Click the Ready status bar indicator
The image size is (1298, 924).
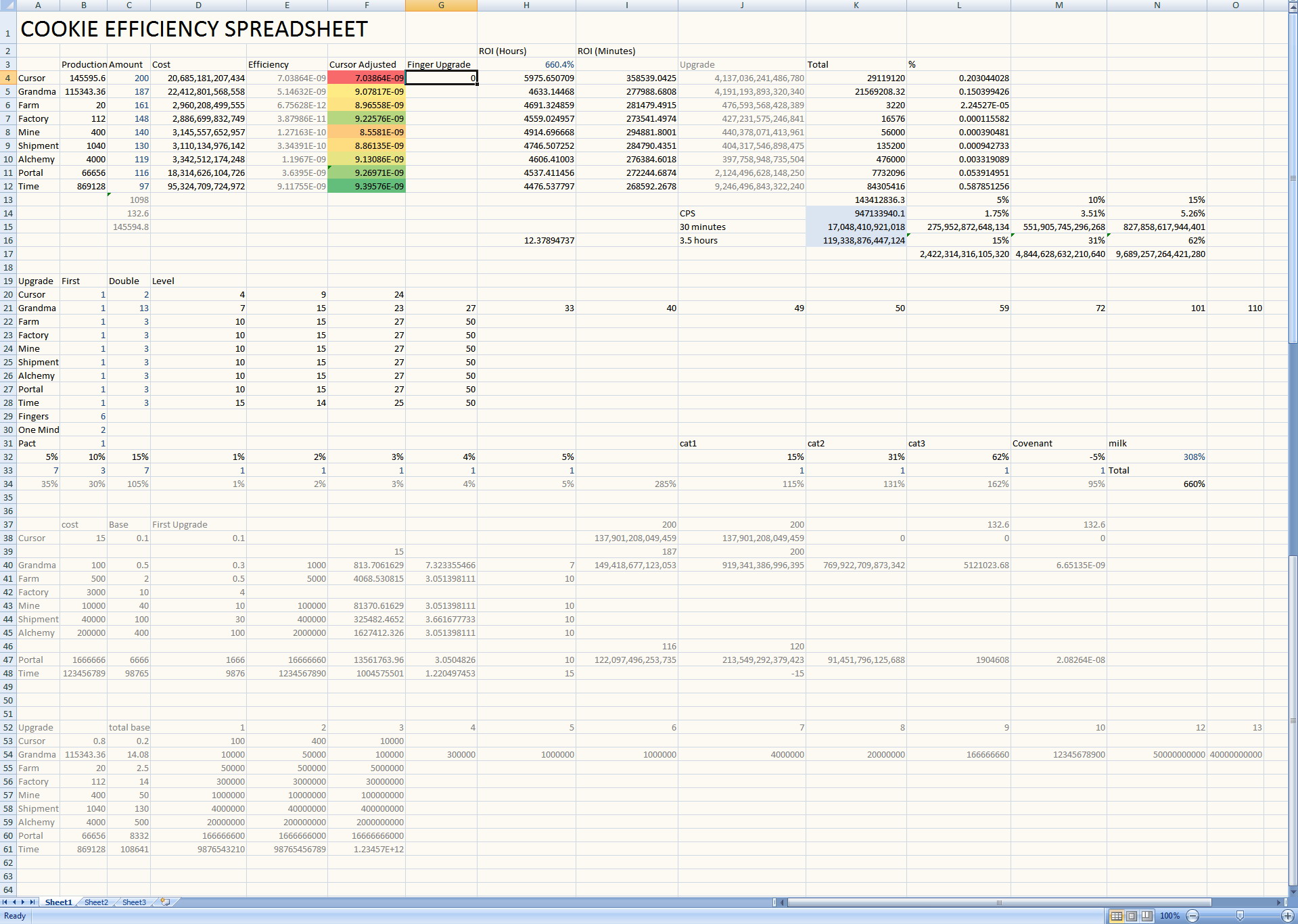coord(15,916)
